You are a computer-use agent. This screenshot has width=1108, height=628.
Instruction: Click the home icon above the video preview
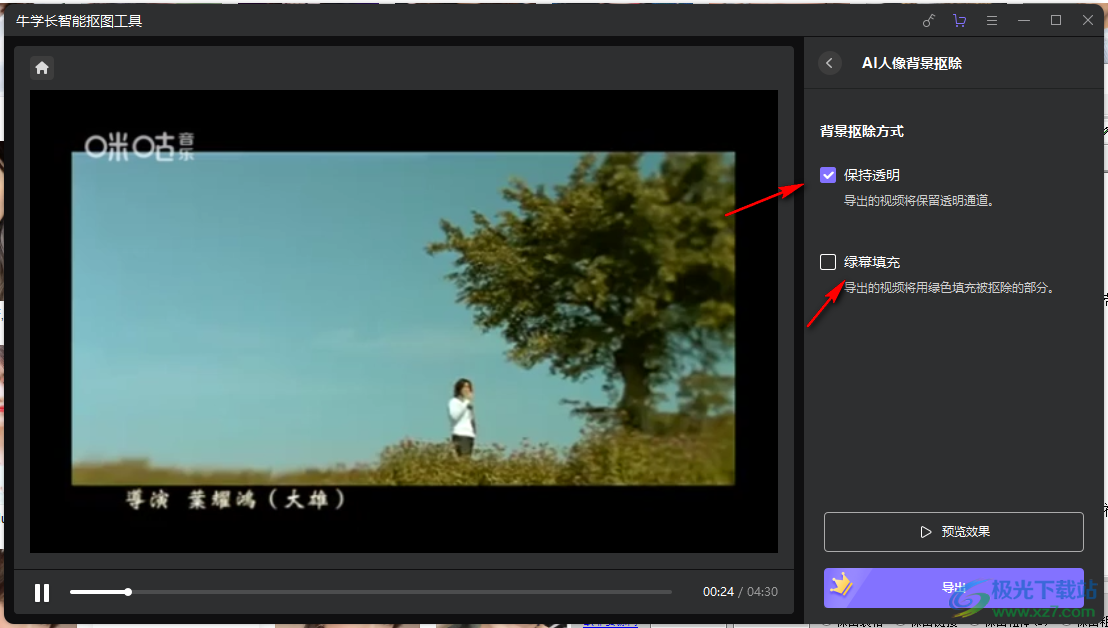coord(41,67)
